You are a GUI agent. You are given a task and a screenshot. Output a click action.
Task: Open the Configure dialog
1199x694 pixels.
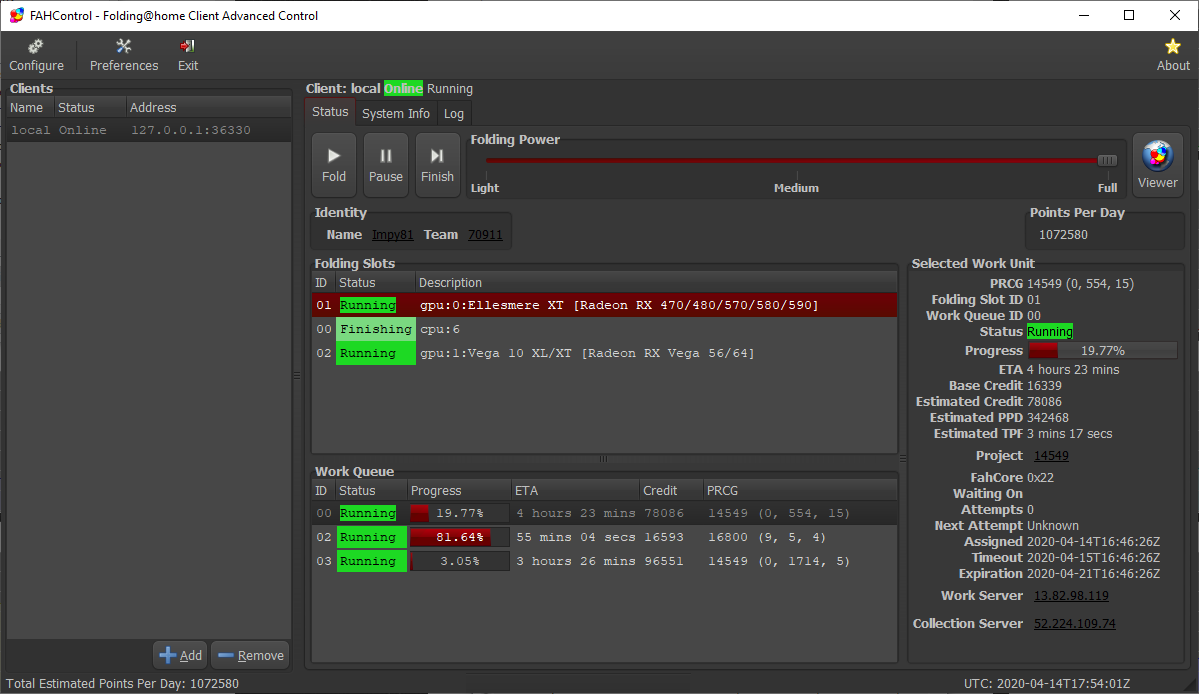36,55
